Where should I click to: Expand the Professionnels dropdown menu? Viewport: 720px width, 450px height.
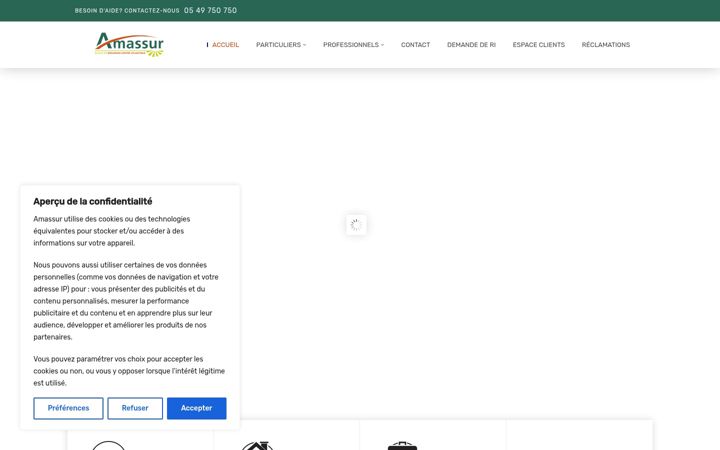point(353,45)
